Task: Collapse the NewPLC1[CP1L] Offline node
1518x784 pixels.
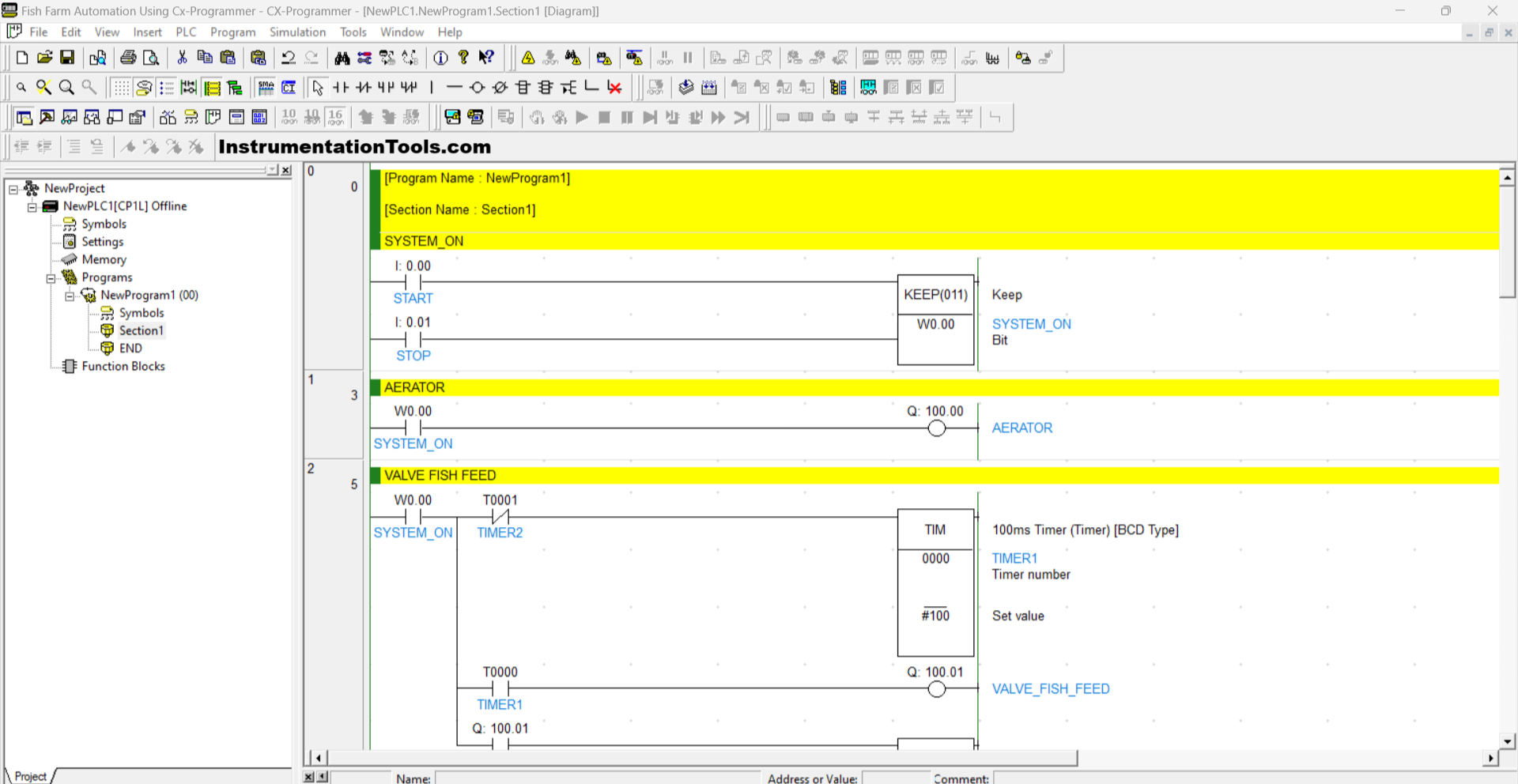Action: (x=32, y=207)
